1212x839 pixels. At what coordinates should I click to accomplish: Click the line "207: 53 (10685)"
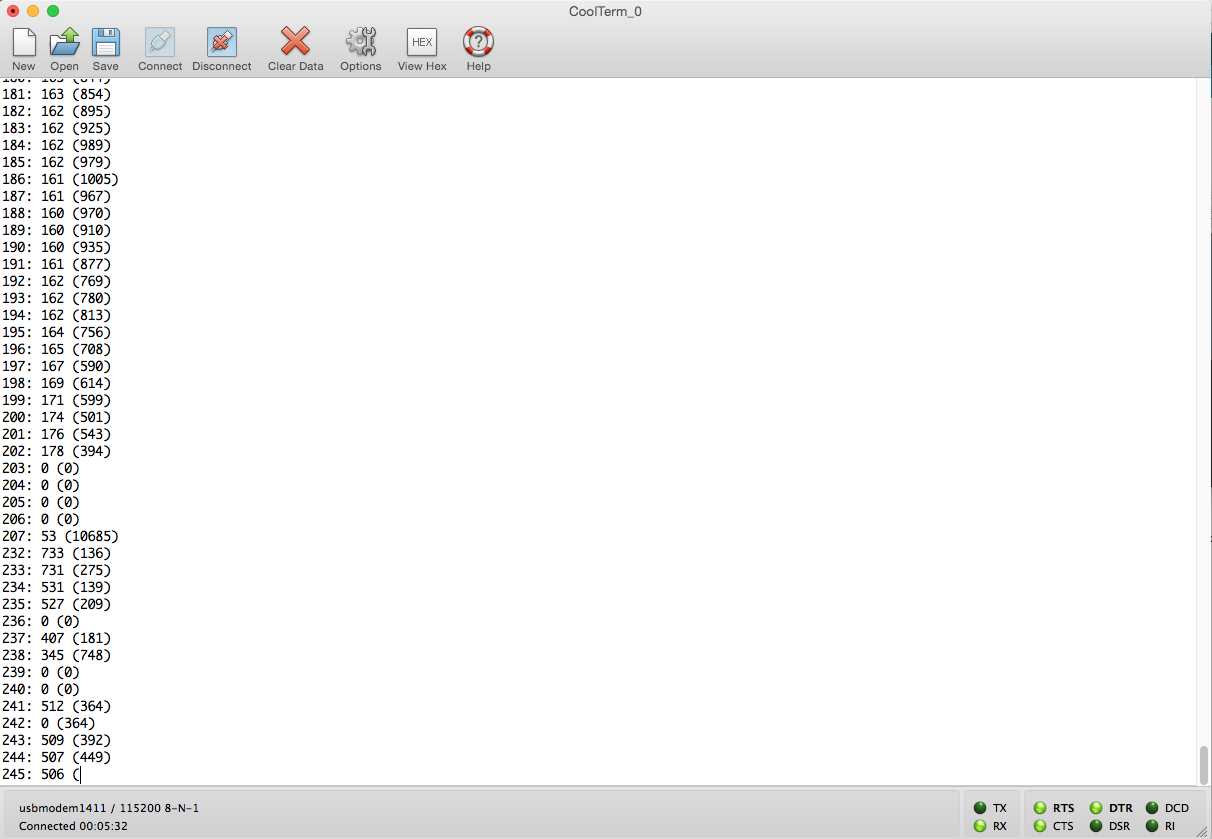tap(60, 536)
